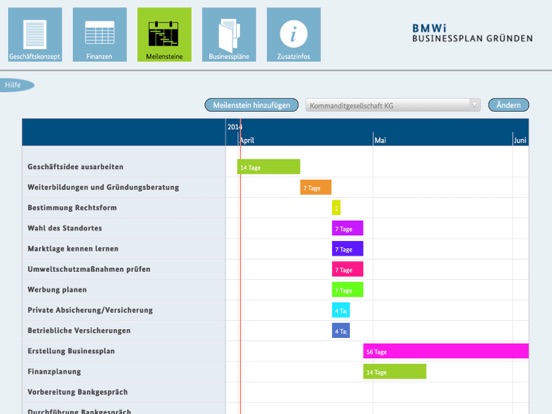Open the Businesspläne folder icon
Viewport: 552px width, 414px height.
coord(229,35)
